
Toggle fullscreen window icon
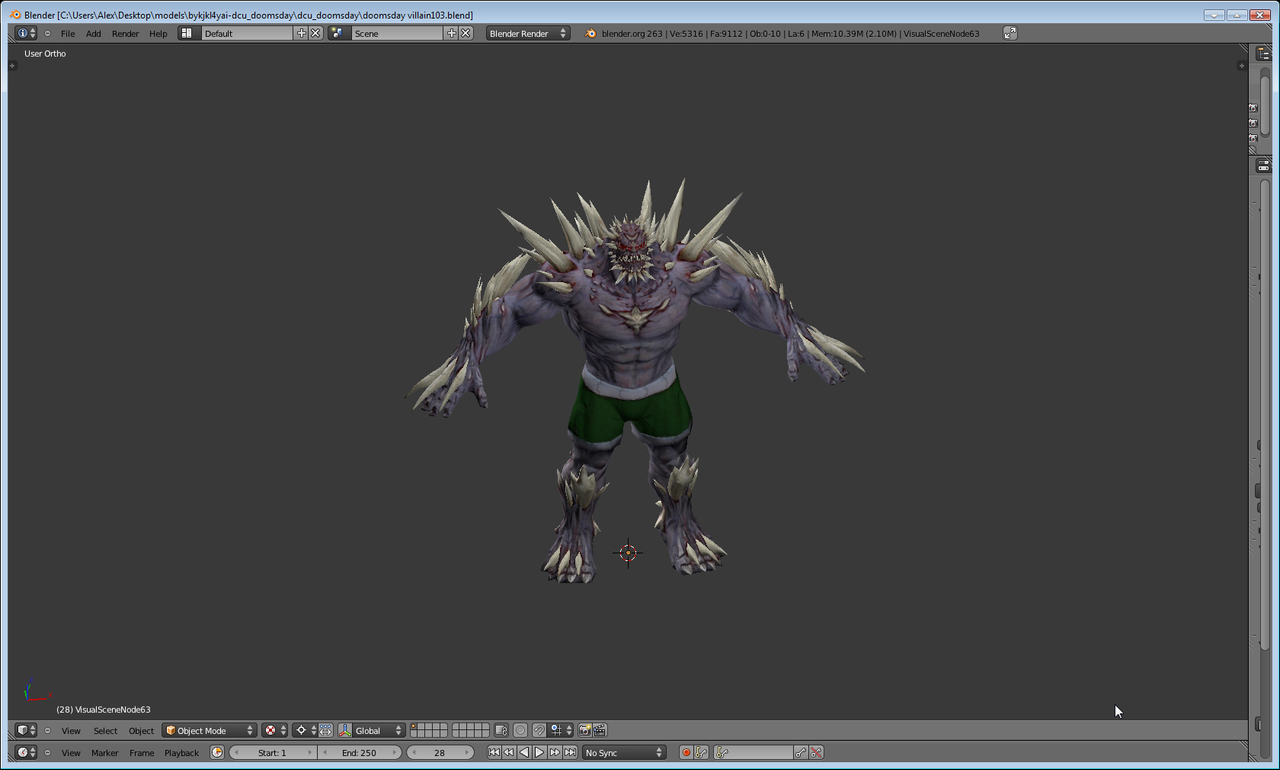(x=1010, y=33)
